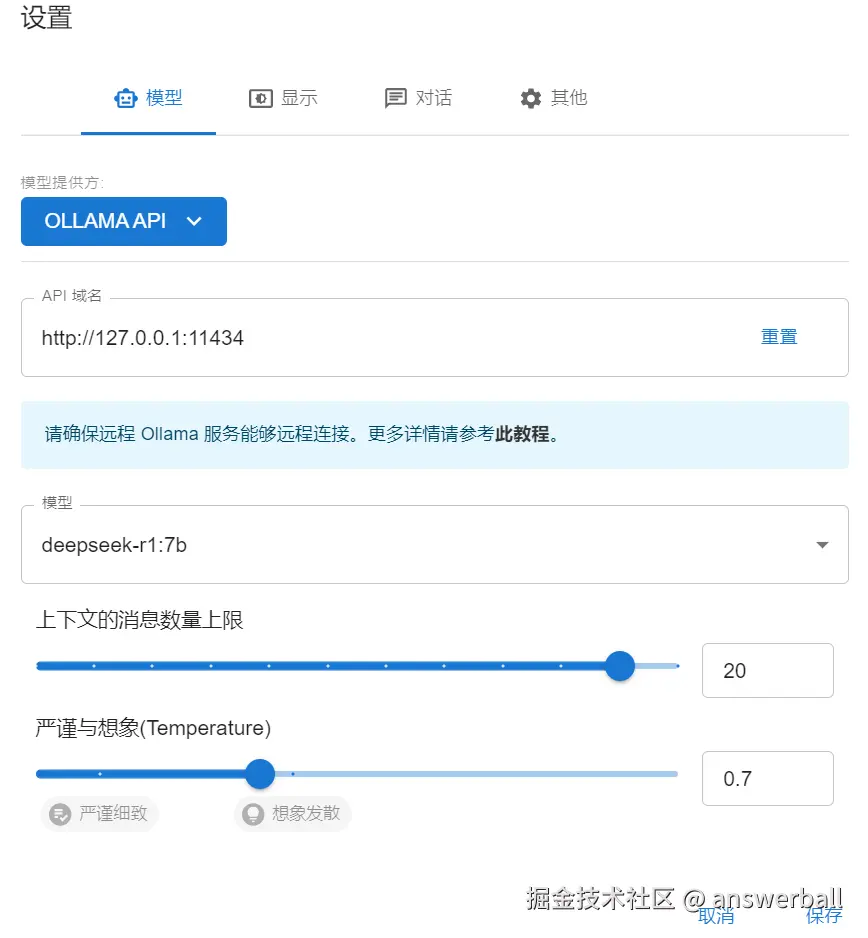
Task: Switch to the 显示 tab
Action: [284, 98]
